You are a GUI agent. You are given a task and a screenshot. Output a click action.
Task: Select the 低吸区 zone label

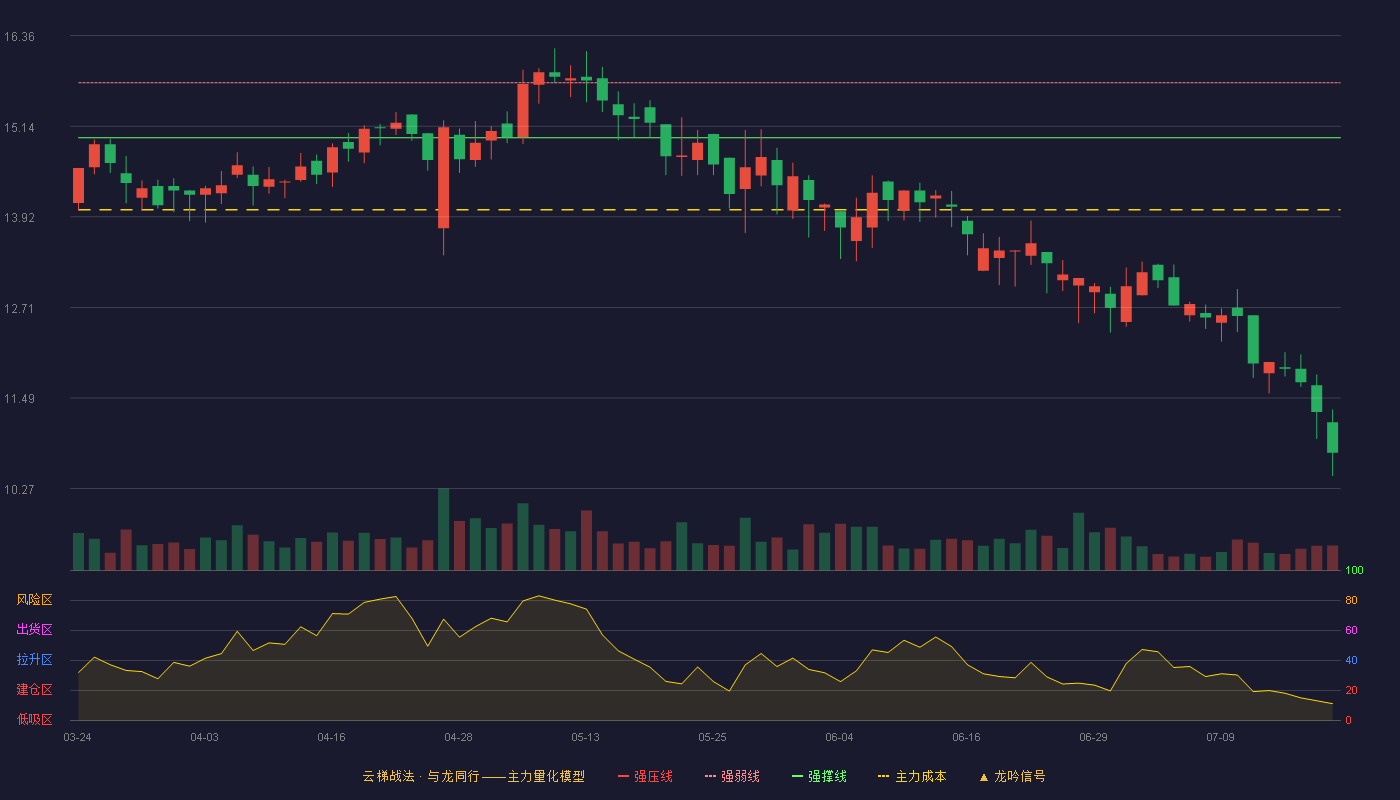tap(34, 719)
